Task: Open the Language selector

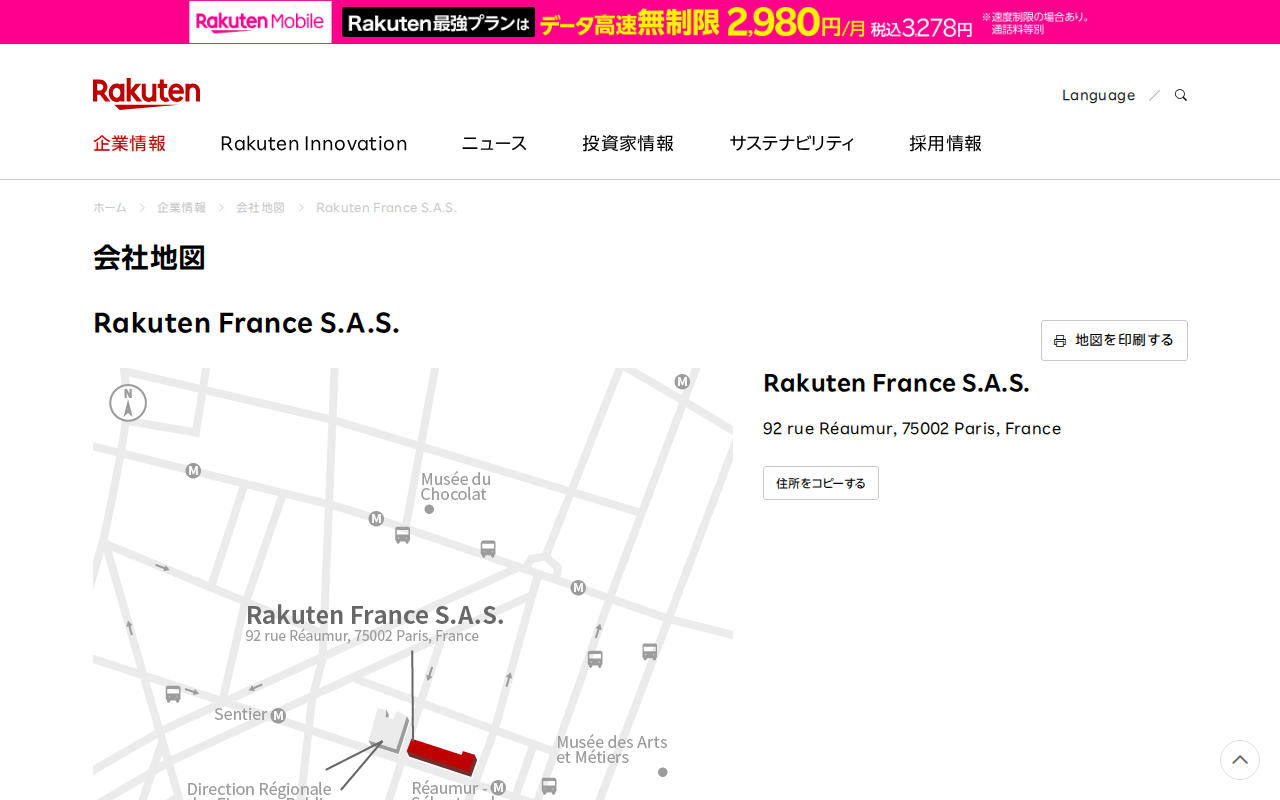Action: click(1098, 93)
